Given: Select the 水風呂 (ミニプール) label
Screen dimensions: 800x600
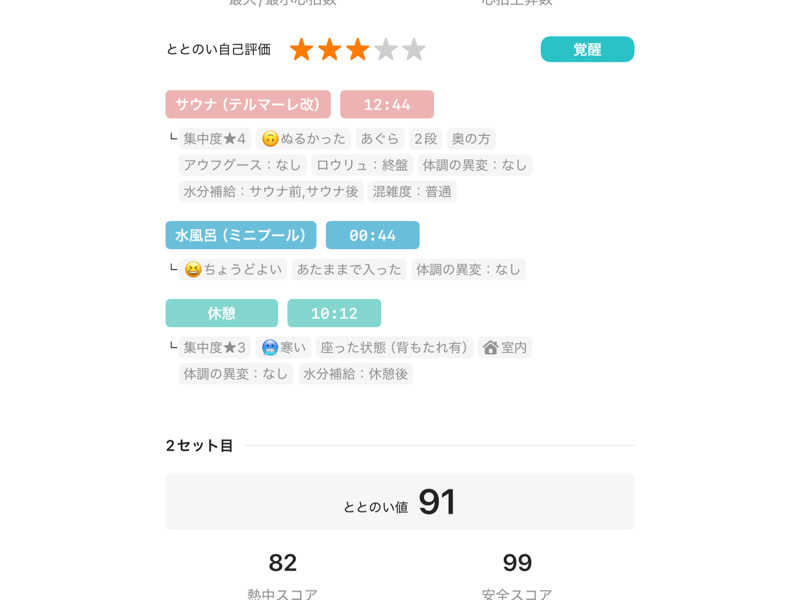Looking at the screenshot, I should coord(241,235).
